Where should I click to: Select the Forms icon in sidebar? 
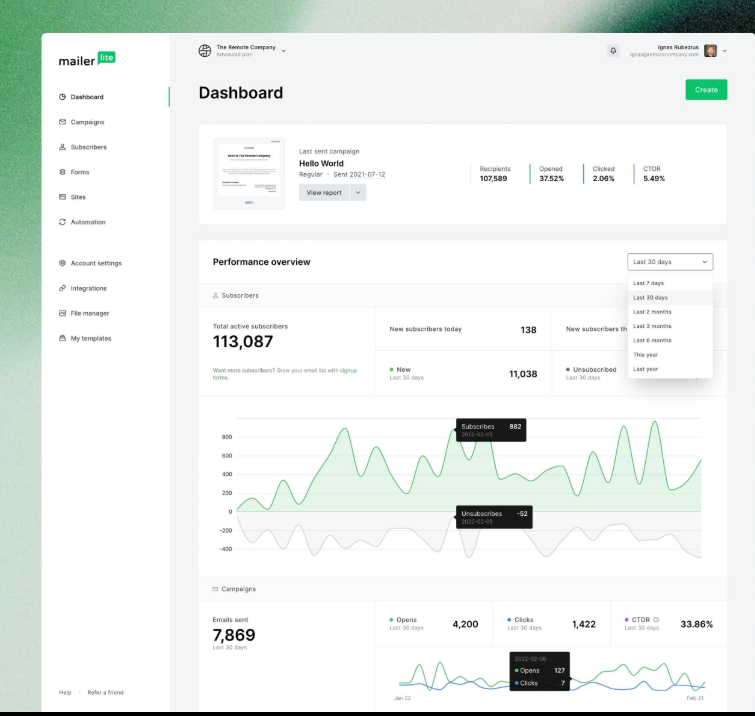coord(62,172)
